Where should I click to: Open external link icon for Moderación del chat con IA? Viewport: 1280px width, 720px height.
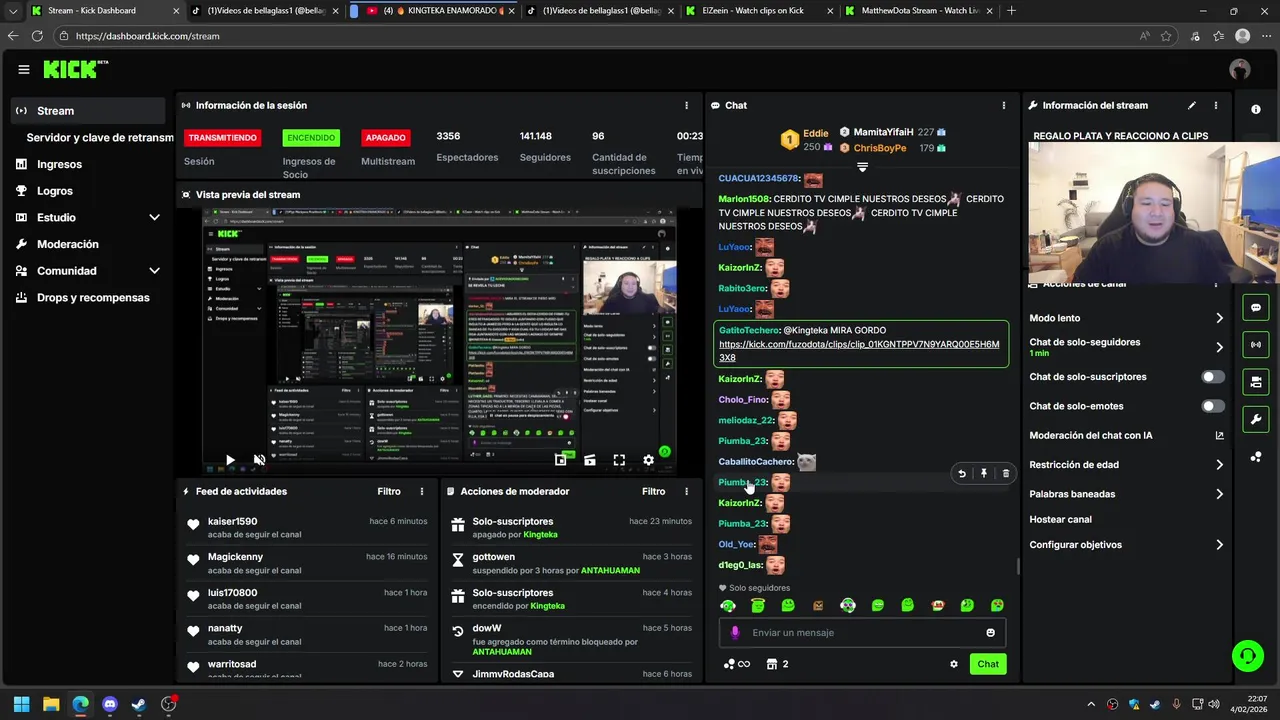1219,436
